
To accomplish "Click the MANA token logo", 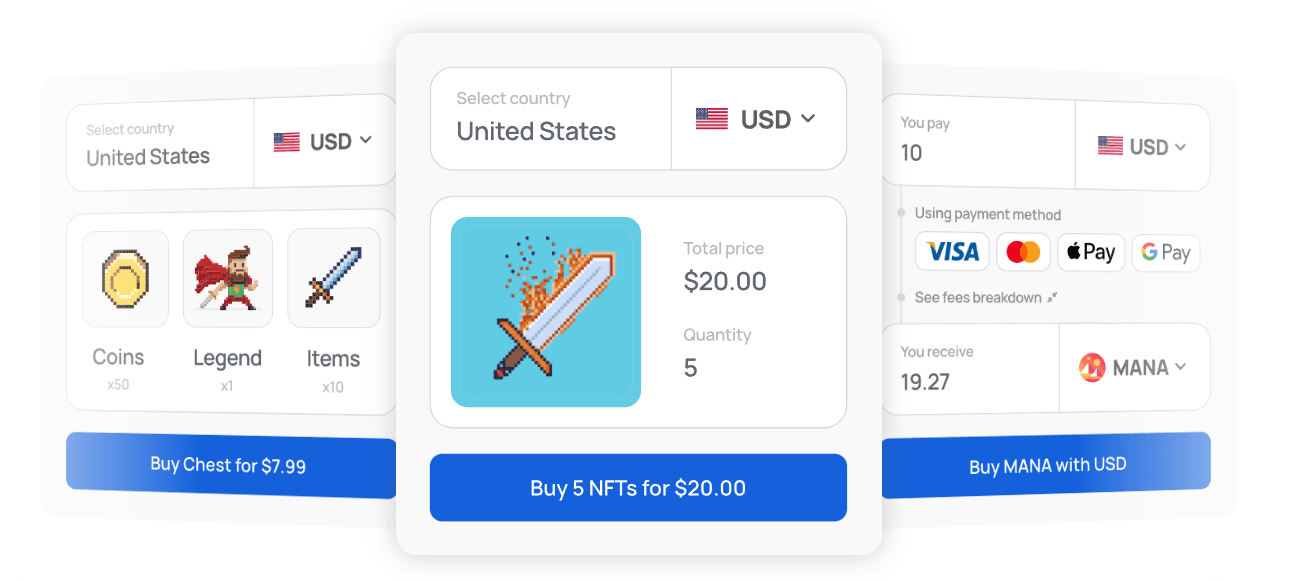I will 1094,367.
